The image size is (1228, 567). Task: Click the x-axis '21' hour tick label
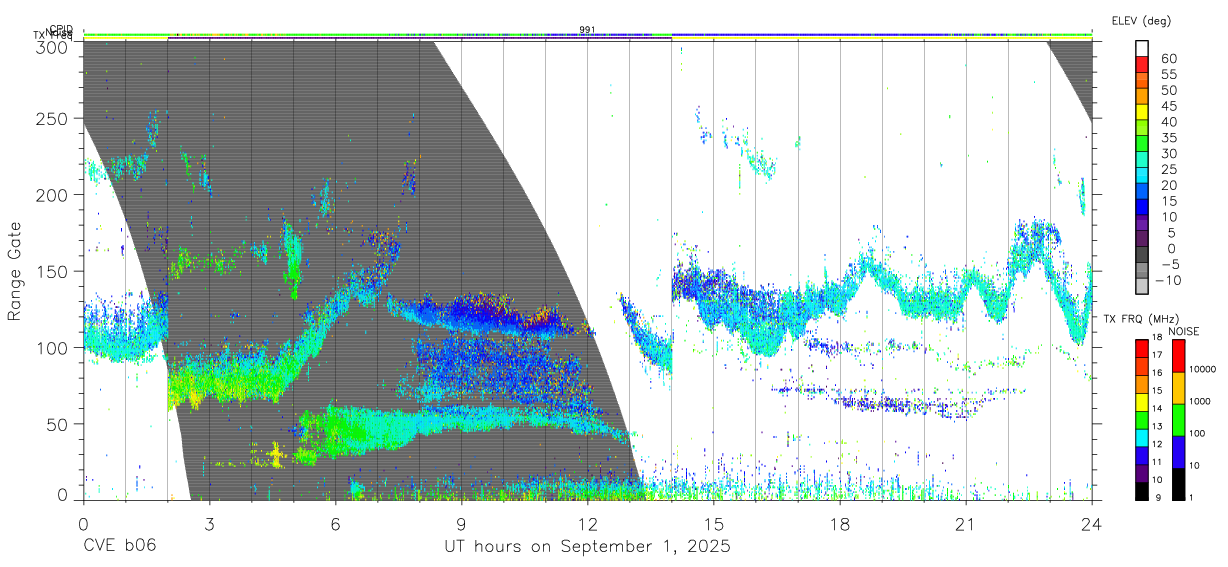(966, 524)
